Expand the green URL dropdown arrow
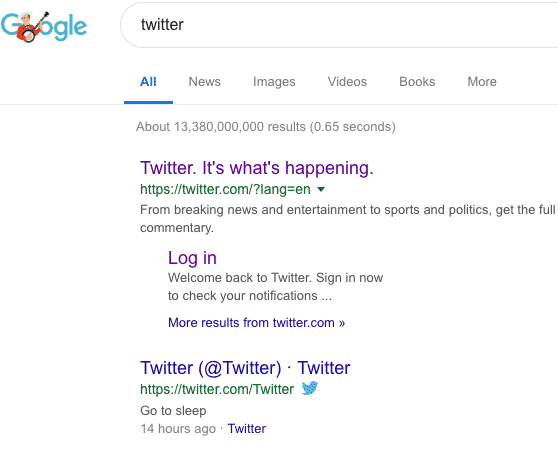 click(321, 189)
